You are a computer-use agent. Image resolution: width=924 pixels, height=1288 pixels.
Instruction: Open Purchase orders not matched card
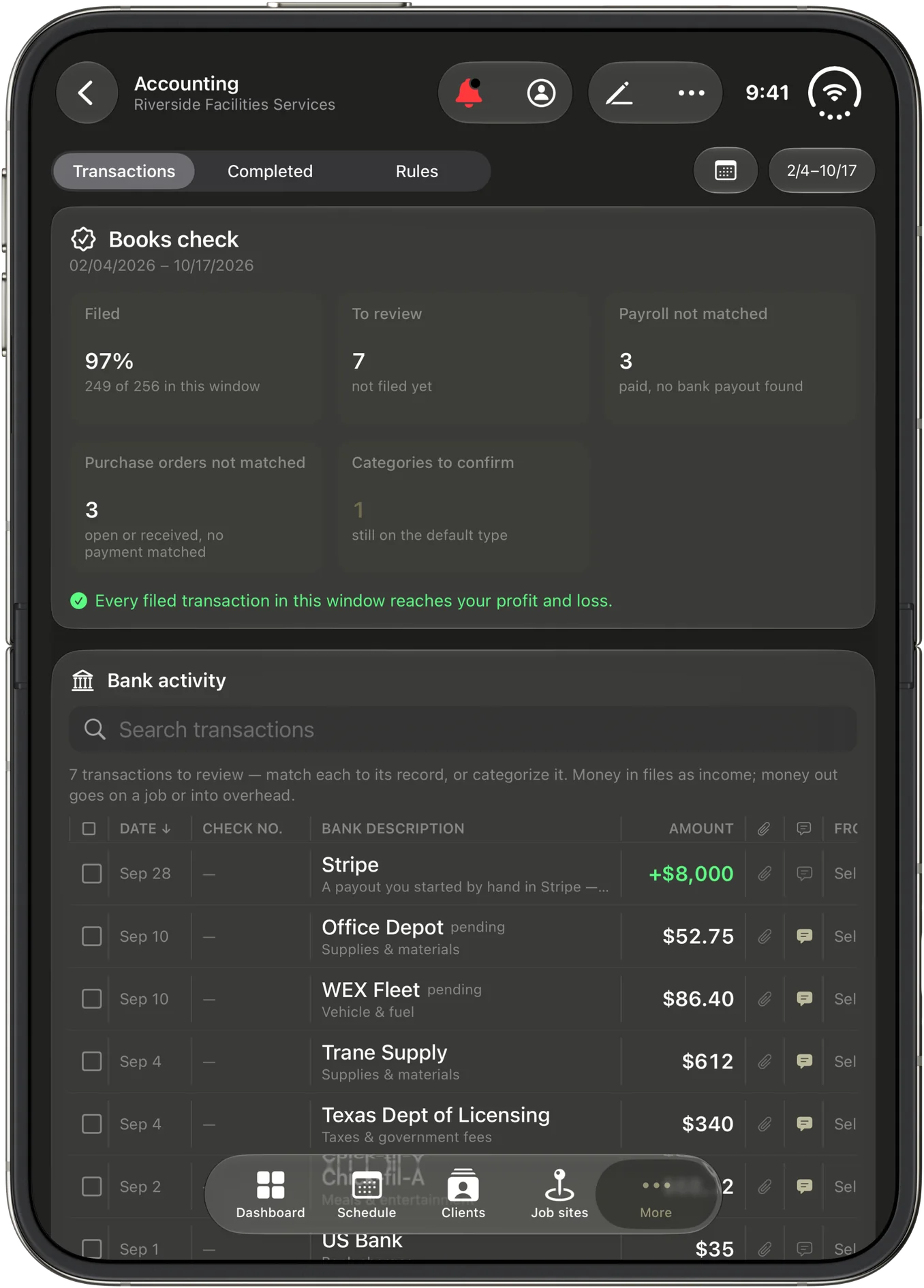coord(196,507)
